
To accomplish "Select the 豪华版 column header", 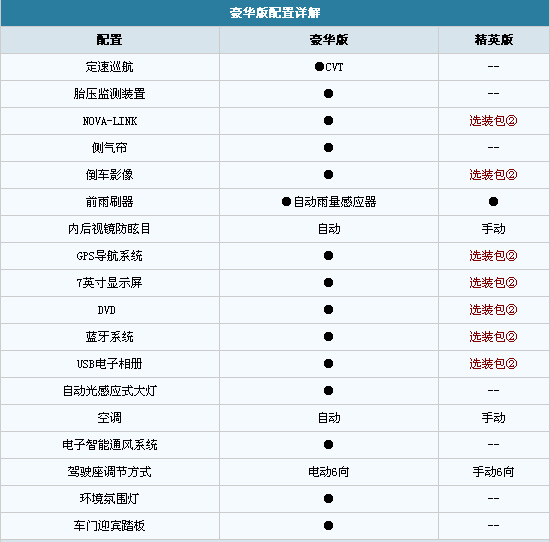I will point(329,40).
